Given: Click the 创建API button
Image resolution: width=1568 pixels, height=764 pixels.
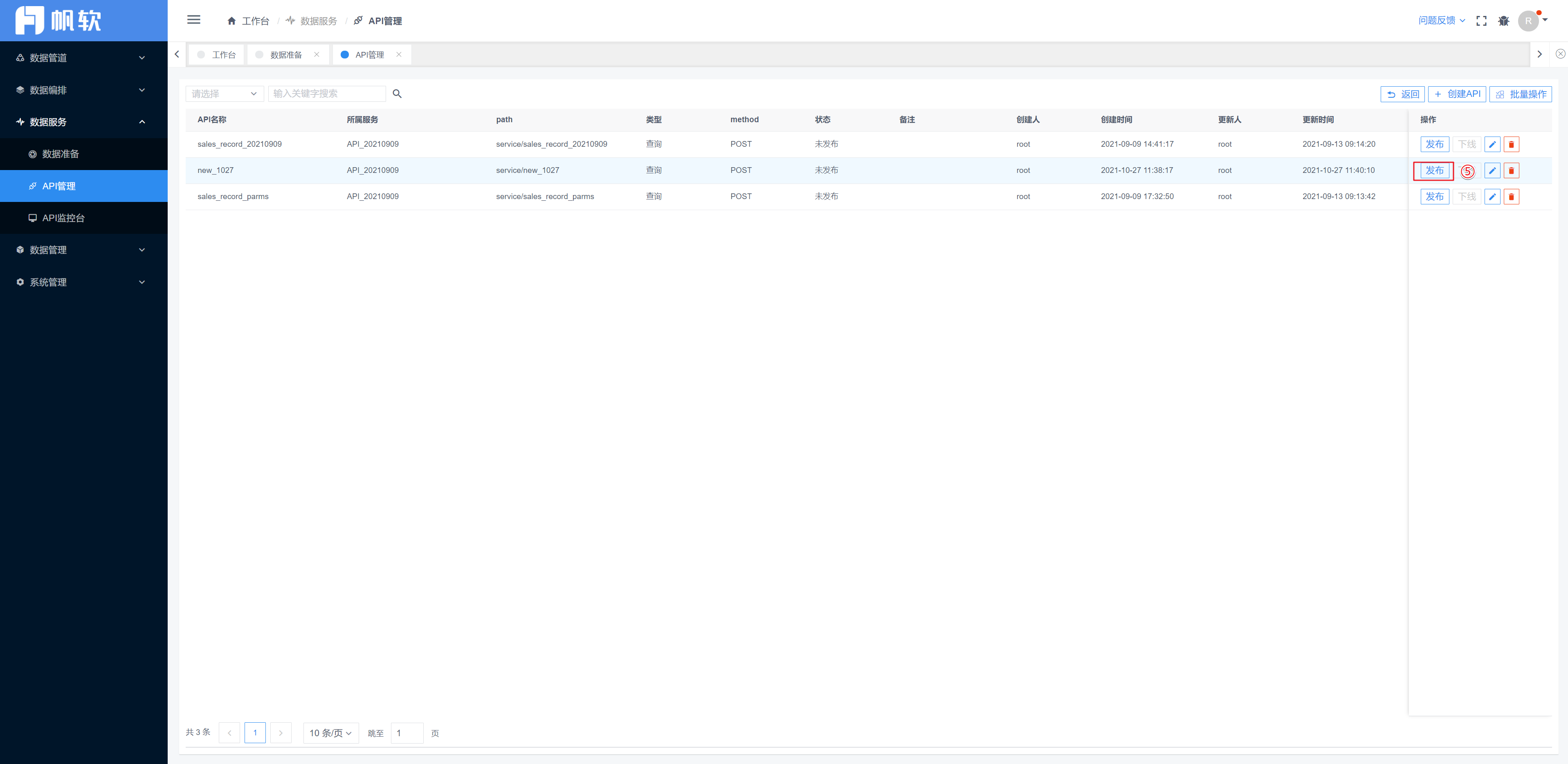Looking at the screenshot, I should (1457, 94).
